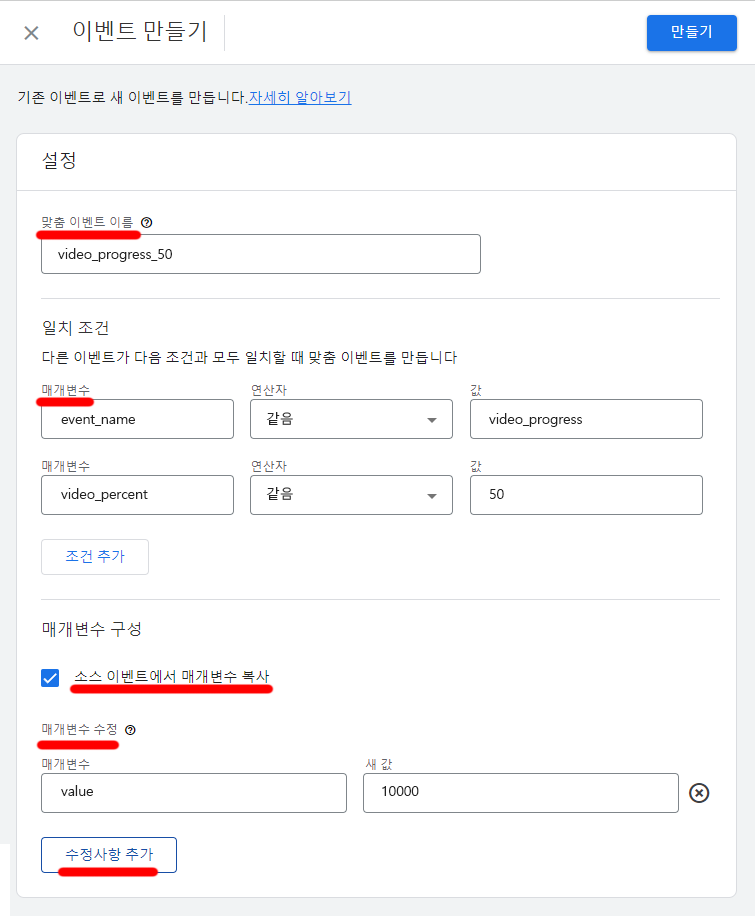
Task: Open help for 매개변수 수정
Action: tap(128, 731)
